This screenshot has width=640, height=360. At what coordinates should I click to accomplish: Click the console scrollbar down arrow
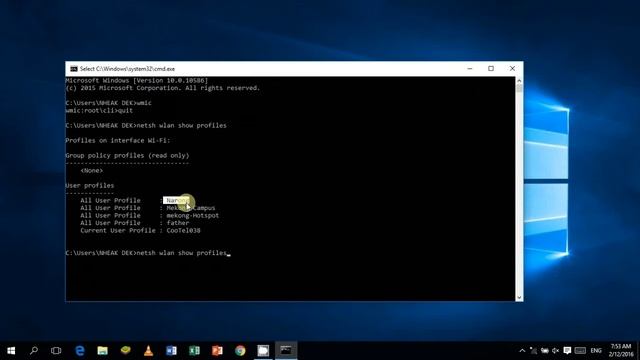[519, 298]
